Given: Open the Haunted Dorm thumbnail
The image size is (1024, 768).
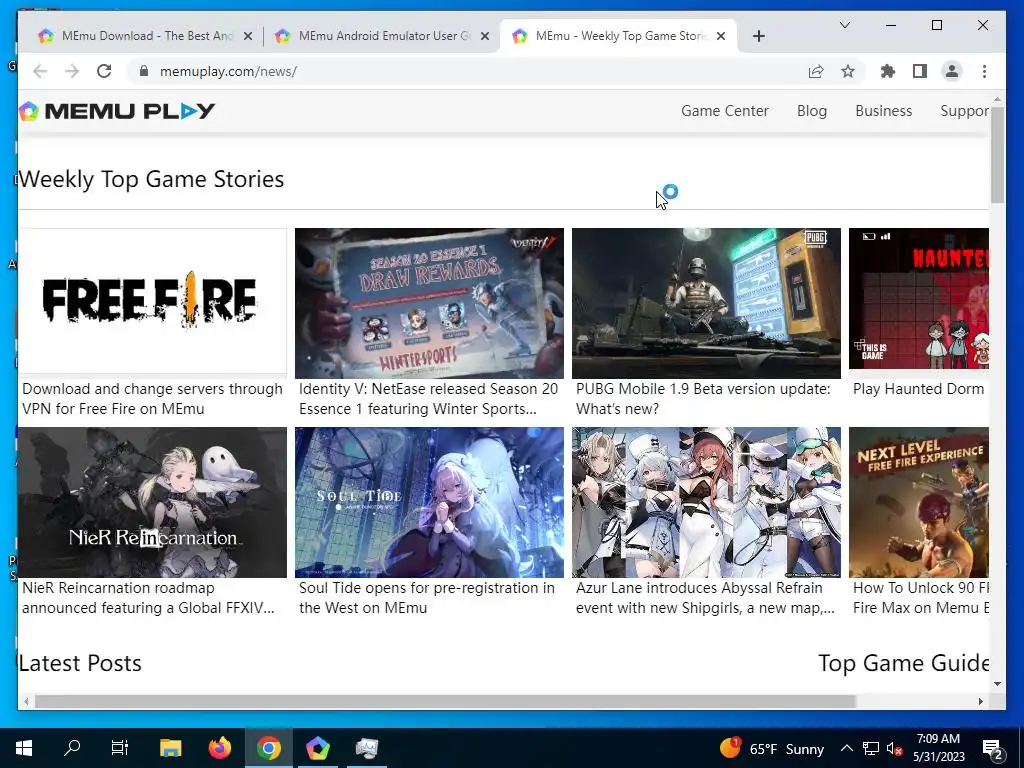Looking at the screenshot, I should coord(919,298).
